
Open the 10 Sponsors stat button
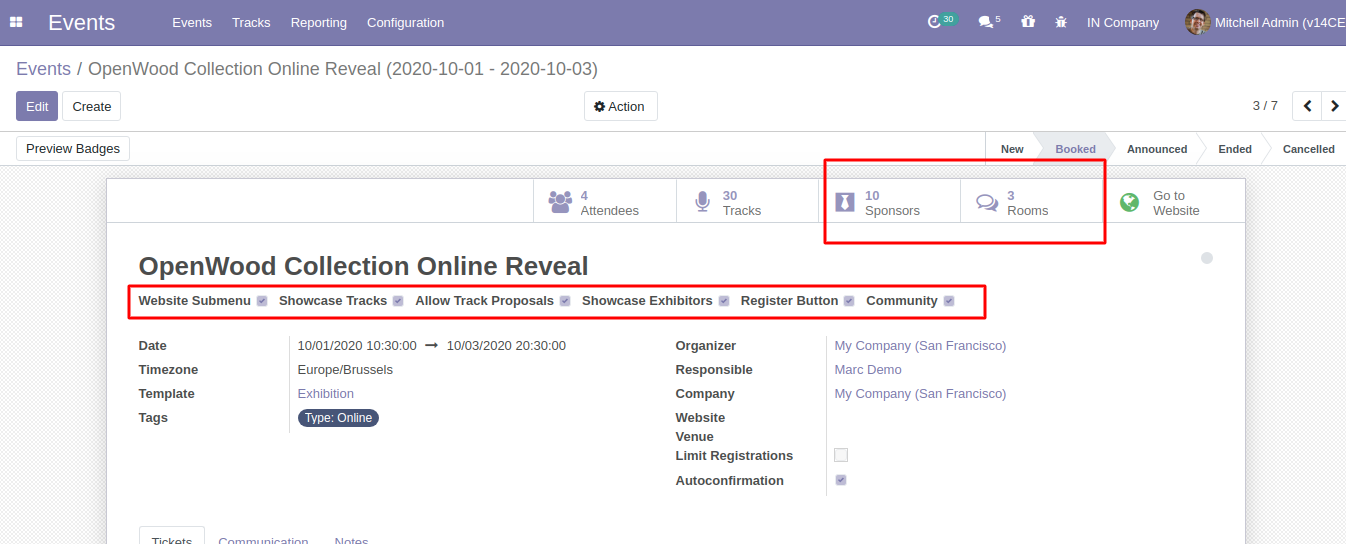(x=889, y=203)
